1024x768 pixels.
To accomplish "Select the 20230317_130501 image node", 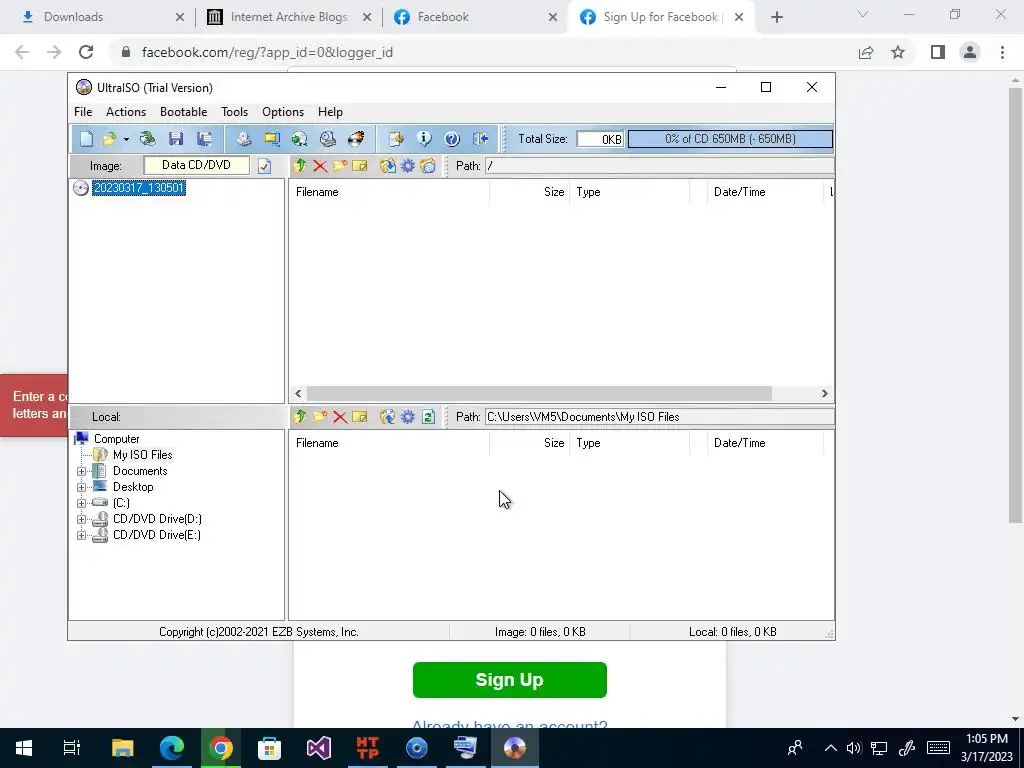I will tap(138, 188).
